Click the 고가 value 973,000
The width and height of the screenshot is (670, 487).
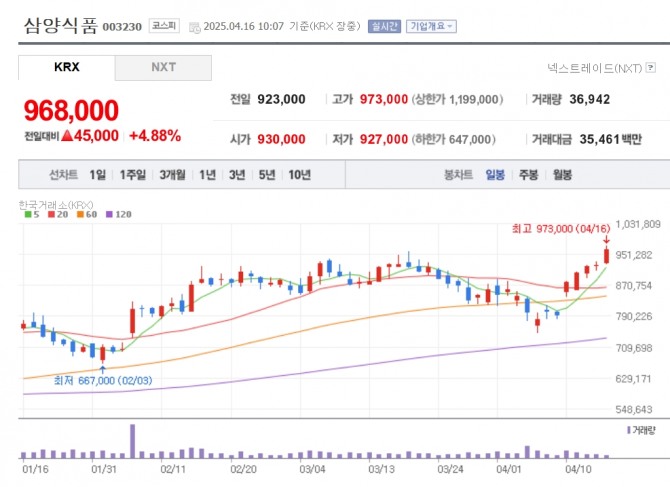coord(384,100)
